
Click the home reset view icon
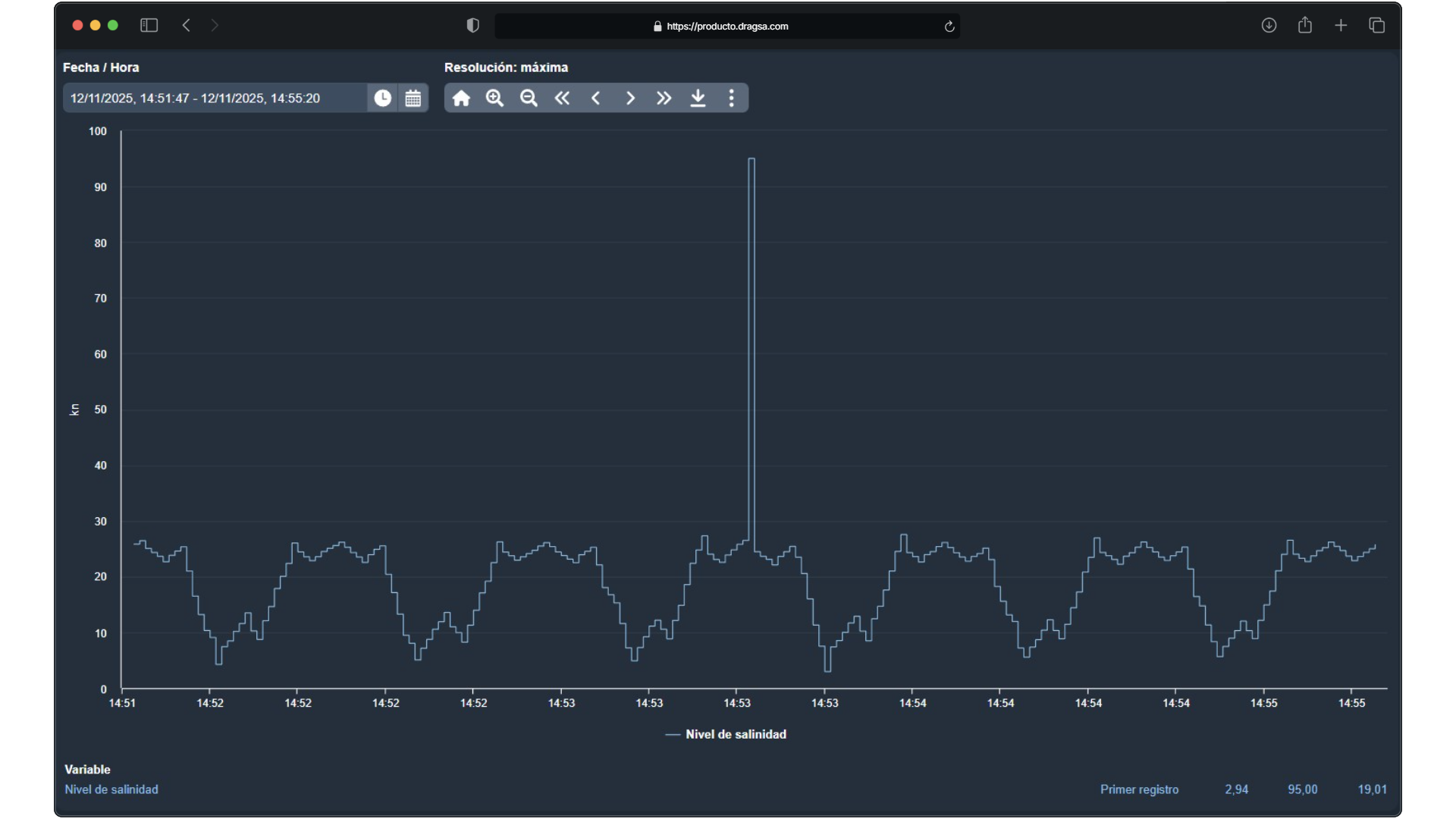[x=461, y=99]
